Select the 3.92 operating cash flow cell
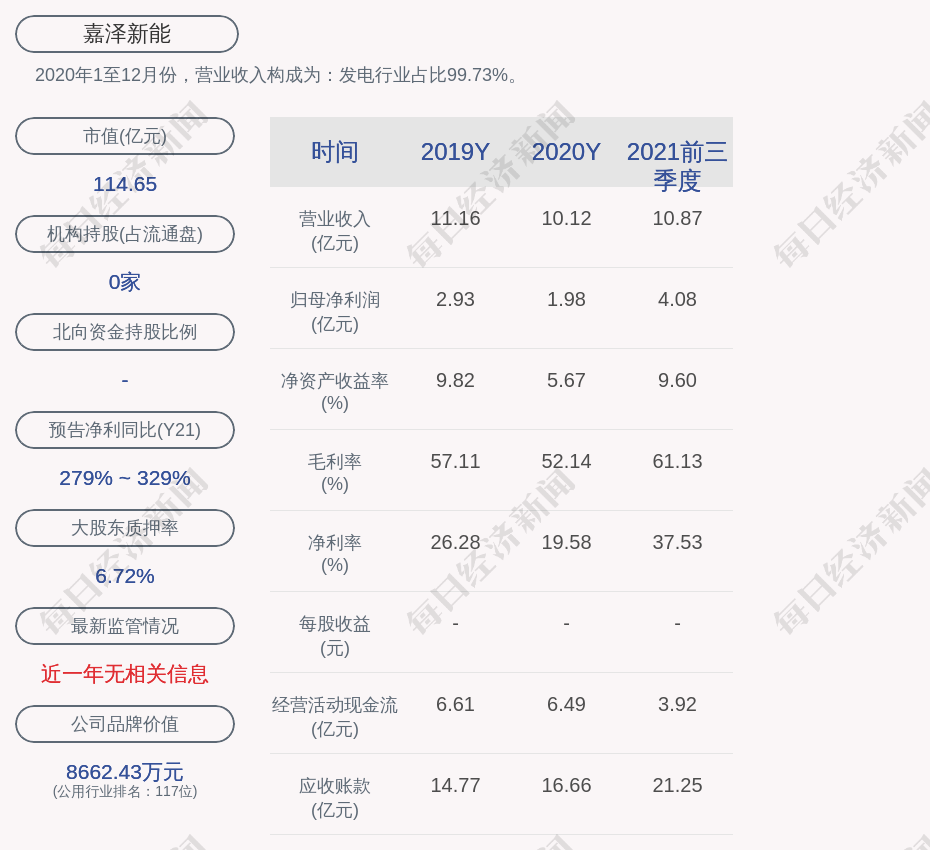Screen dimensions: 930x850 pyautogui.click(x=677, y=704)
